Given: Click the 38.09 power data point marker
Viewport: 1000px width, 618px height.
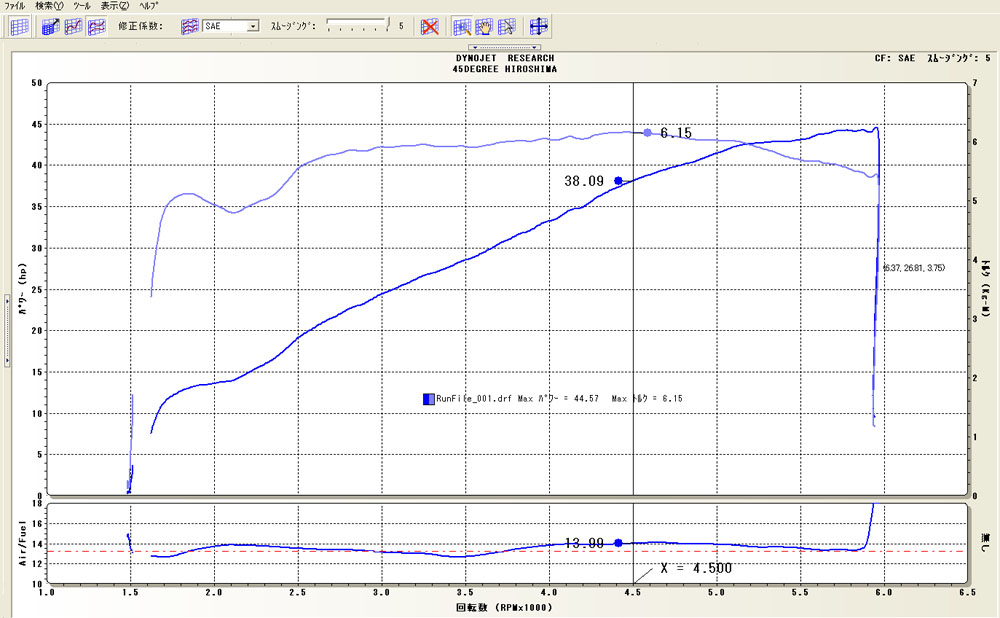Looking at the screenshot, I should (x=618, y=181).
